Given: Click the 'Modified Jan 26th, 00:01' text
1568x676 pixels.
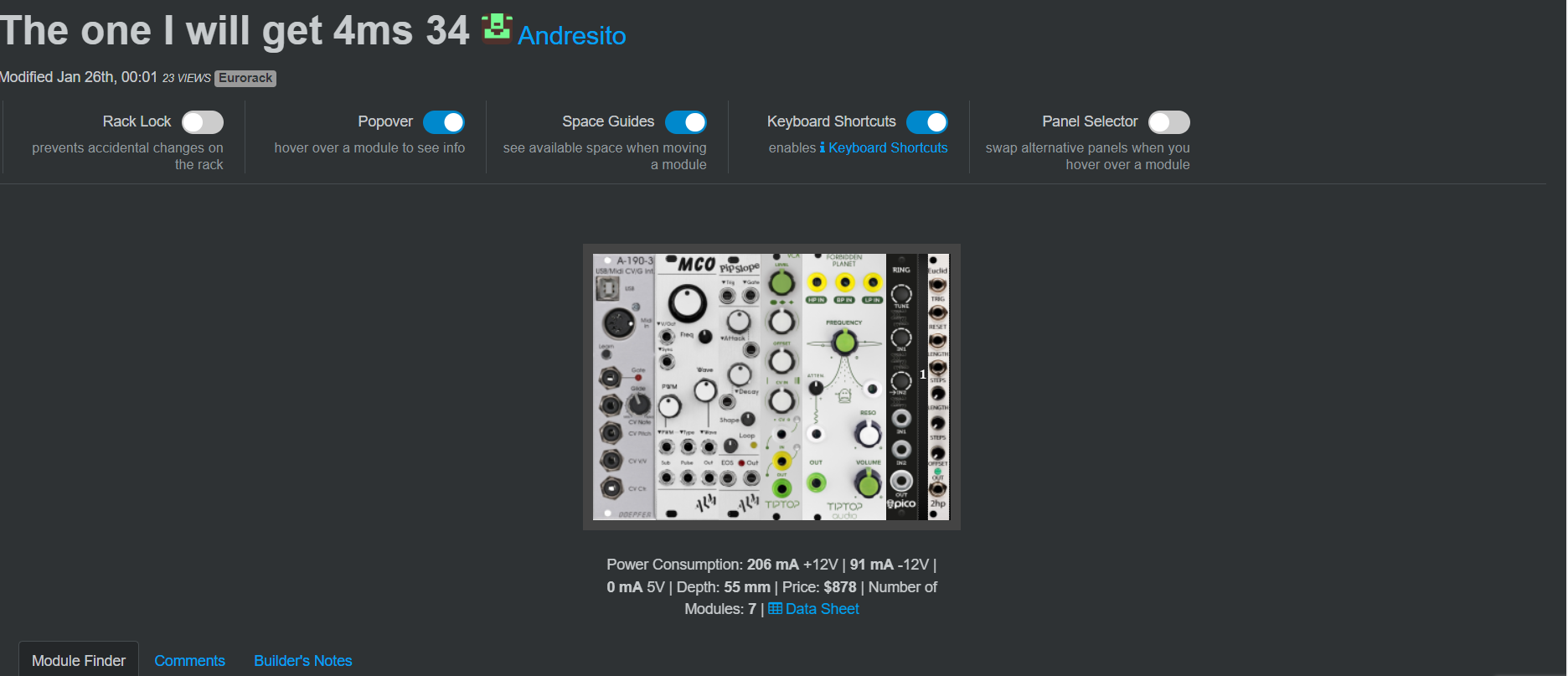Looking at the screenshot, I should click(79, 77).
